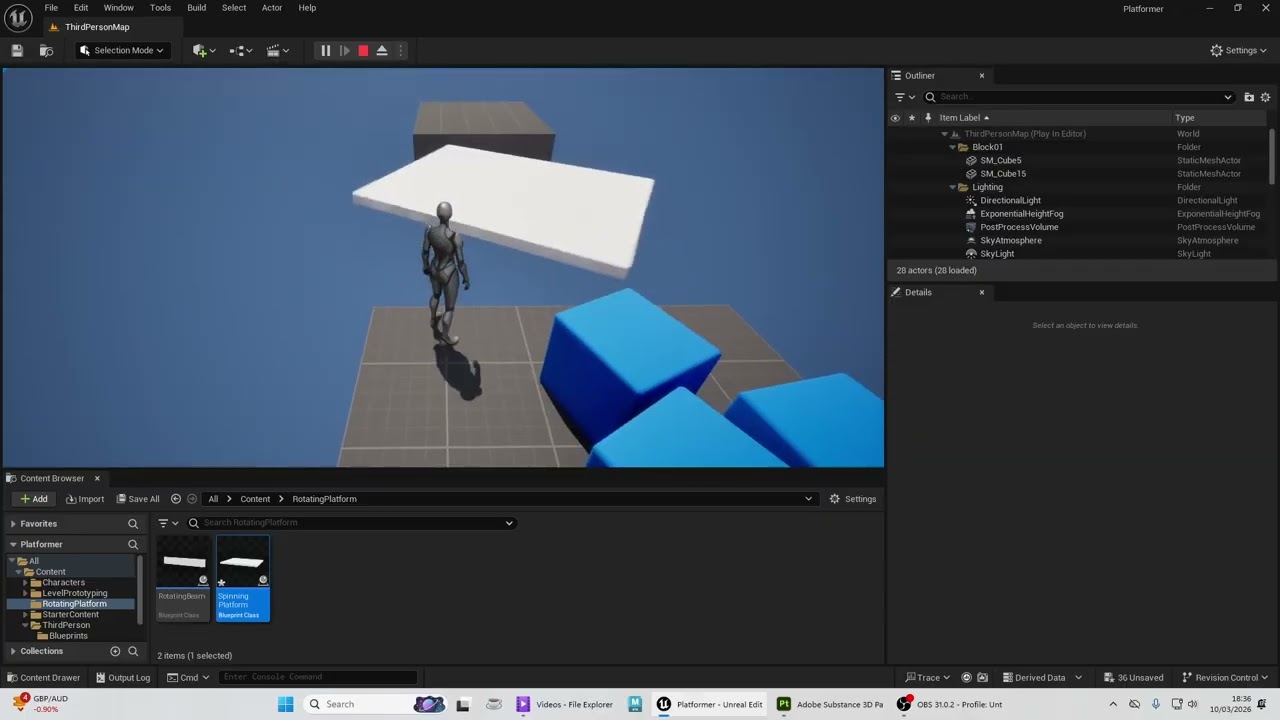Click the Save current level icon

[x=17, y=50]
